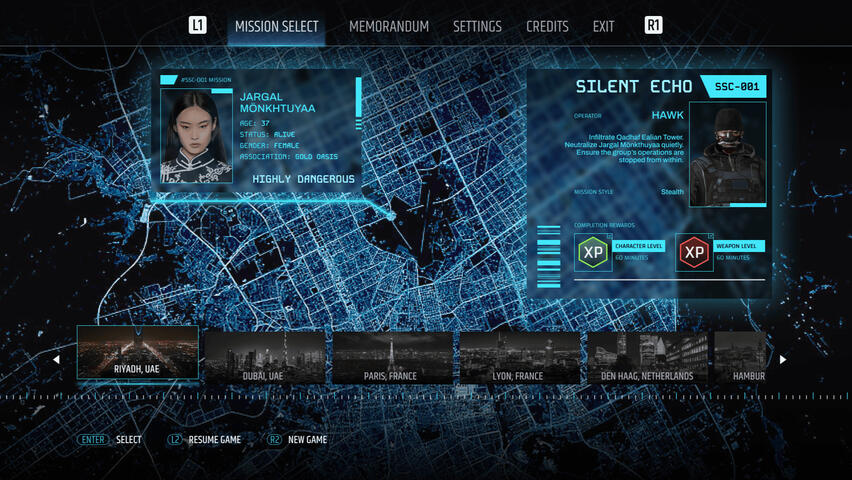Pick the Paris, France mission thumbnail

(x=392, y=357)
